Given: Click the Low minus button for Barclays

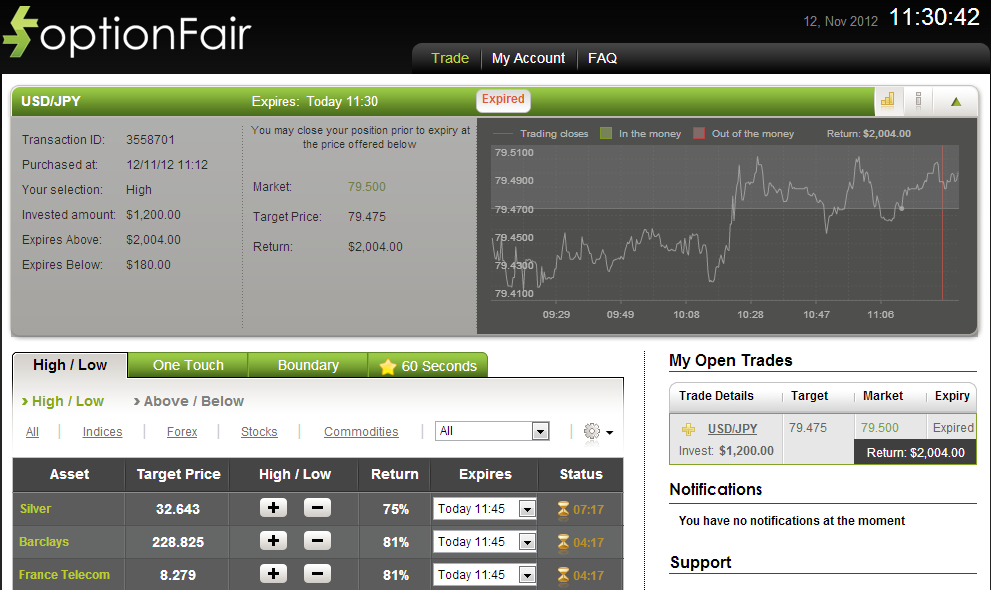Looking at the screenshot, I should click(317, 541).
